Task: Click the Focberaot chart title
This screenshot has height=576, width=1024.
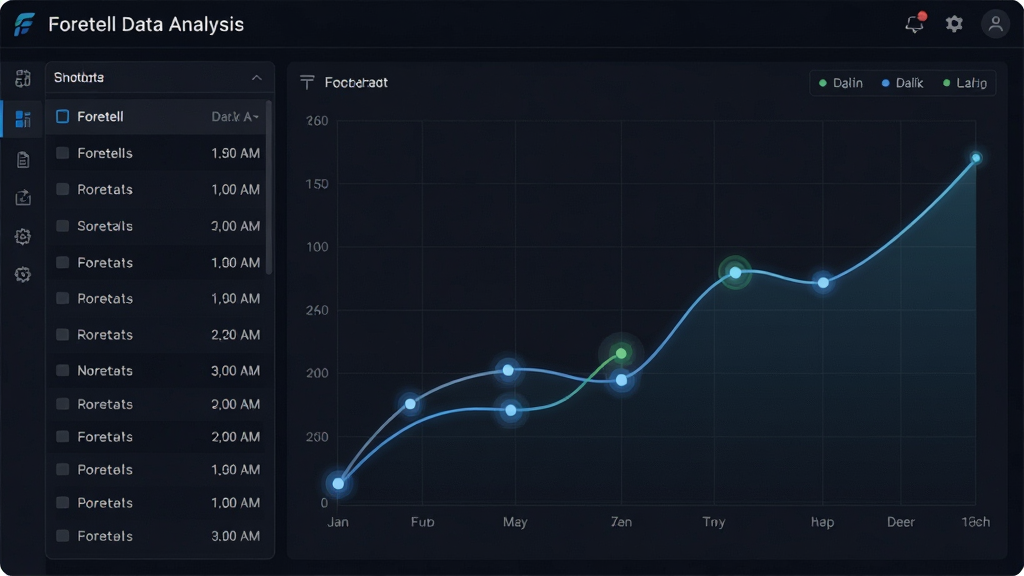Action: click(356, 82)
